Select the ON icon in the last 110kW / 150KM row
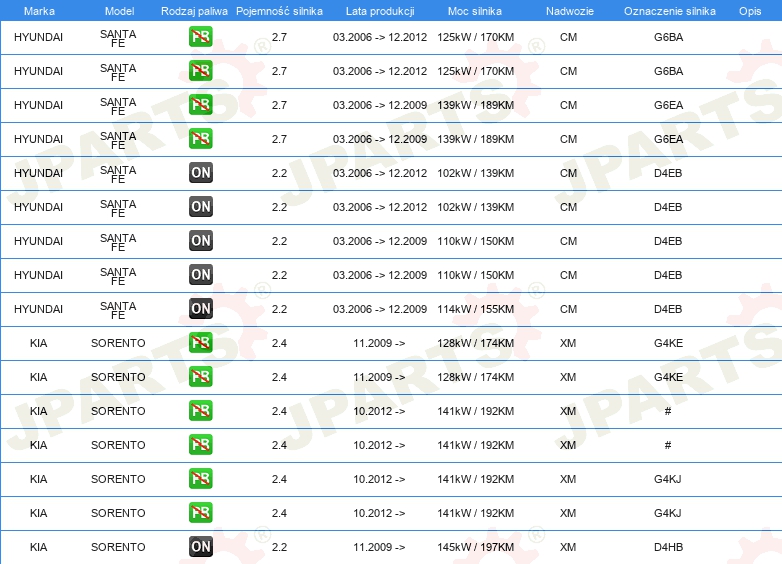 point(200,275)
